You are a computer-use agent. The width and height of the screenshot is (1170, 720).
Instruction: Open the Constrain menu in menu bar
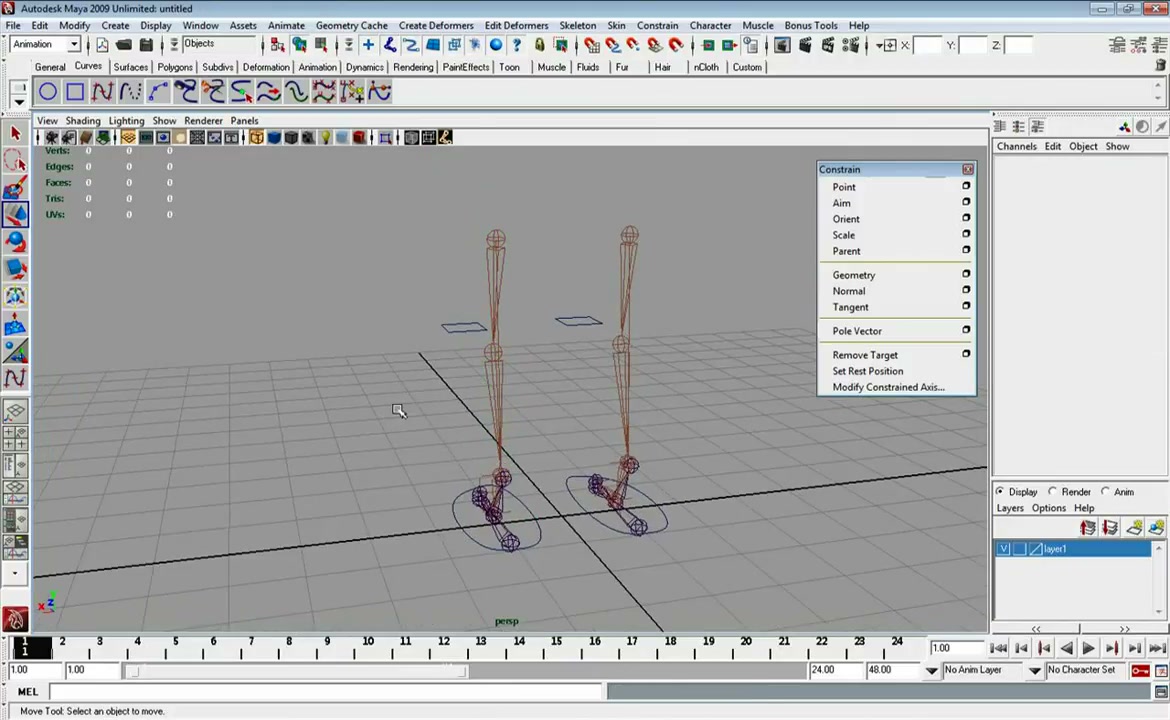point(657,25)
